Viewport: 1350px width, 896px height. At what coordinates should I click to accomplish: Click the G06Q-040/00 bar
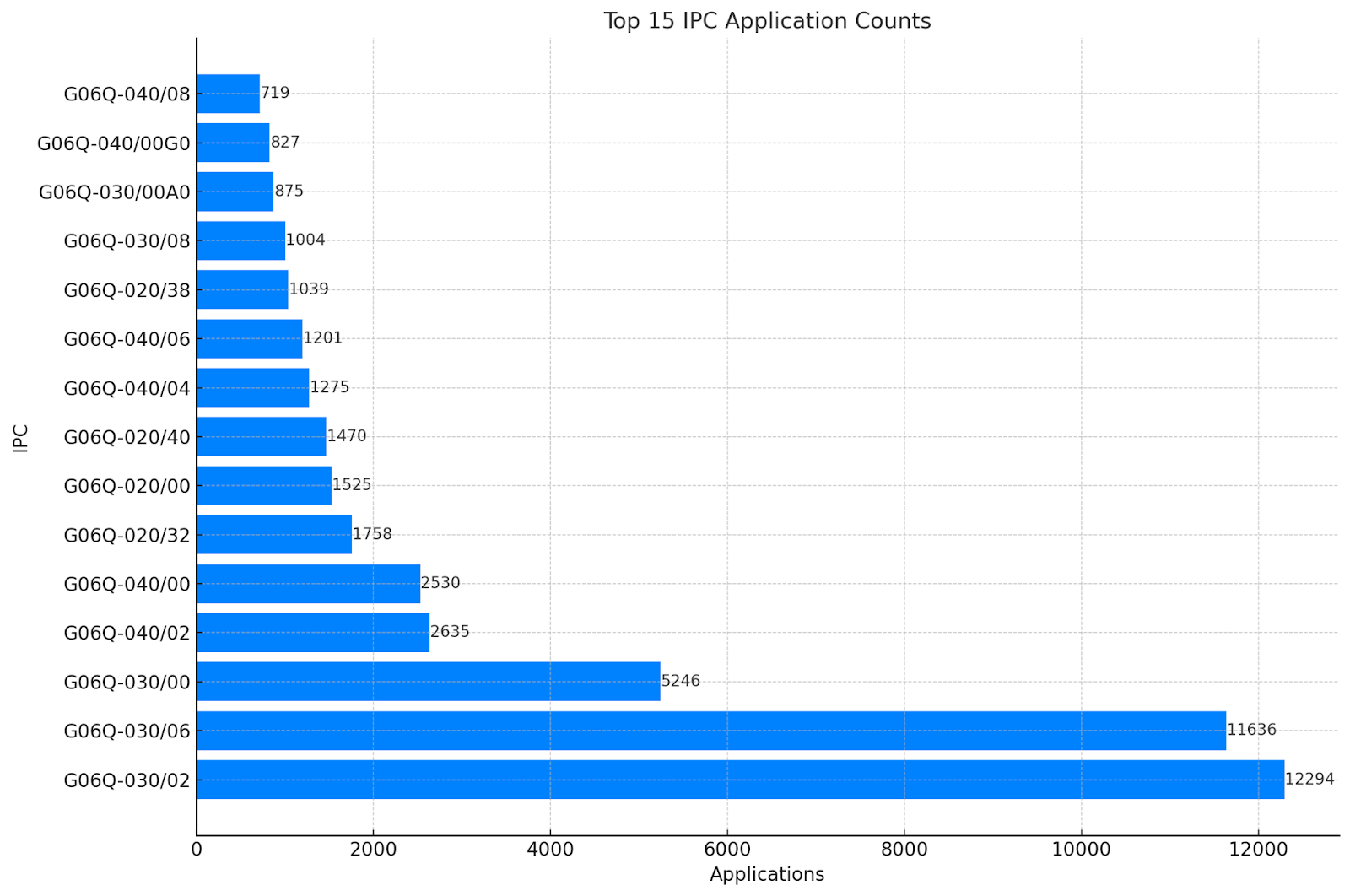click(x=308, y=584)
